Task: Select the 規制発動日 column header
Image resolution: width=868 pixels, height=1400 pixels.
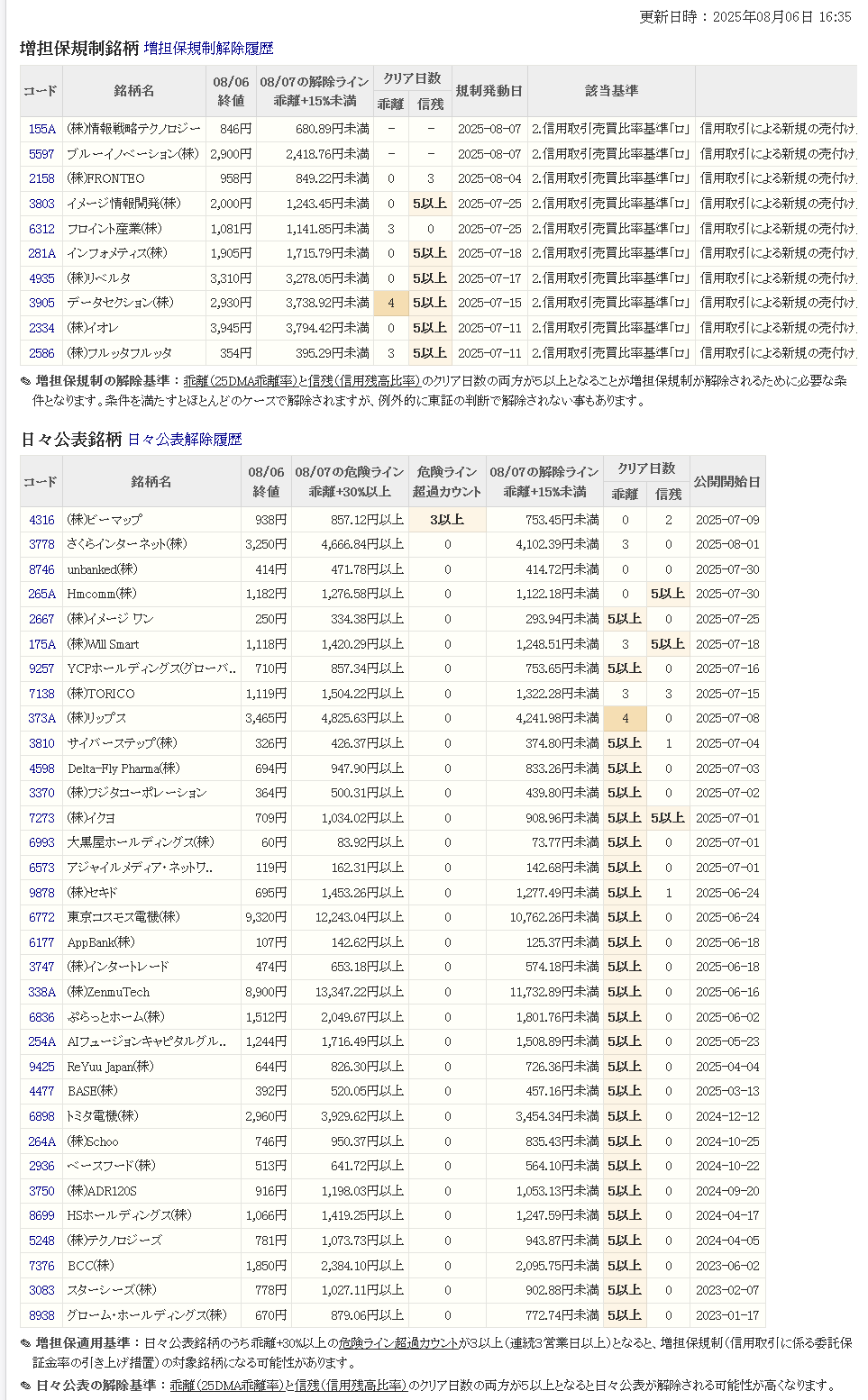Action: pyautogui.click(x=489, y=91)
